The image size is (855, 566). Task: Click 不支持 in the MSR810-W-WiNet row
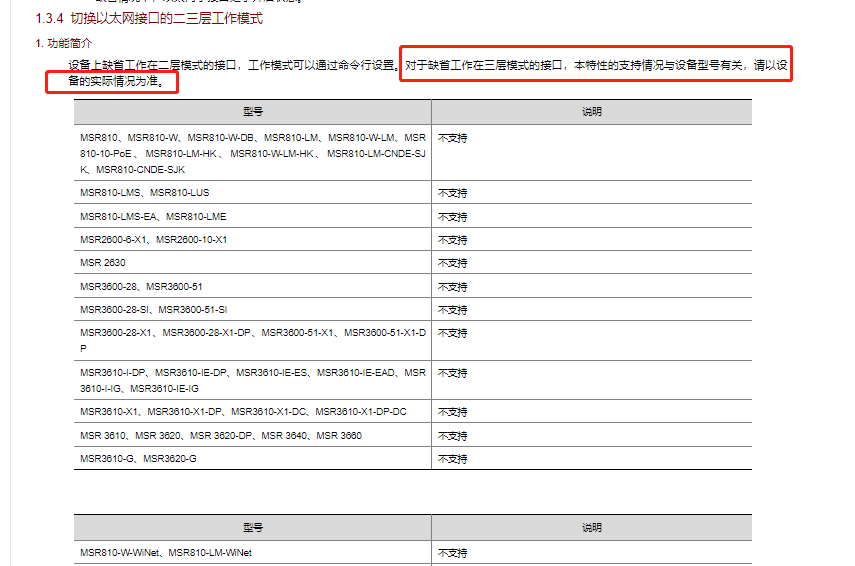(453, 553)
